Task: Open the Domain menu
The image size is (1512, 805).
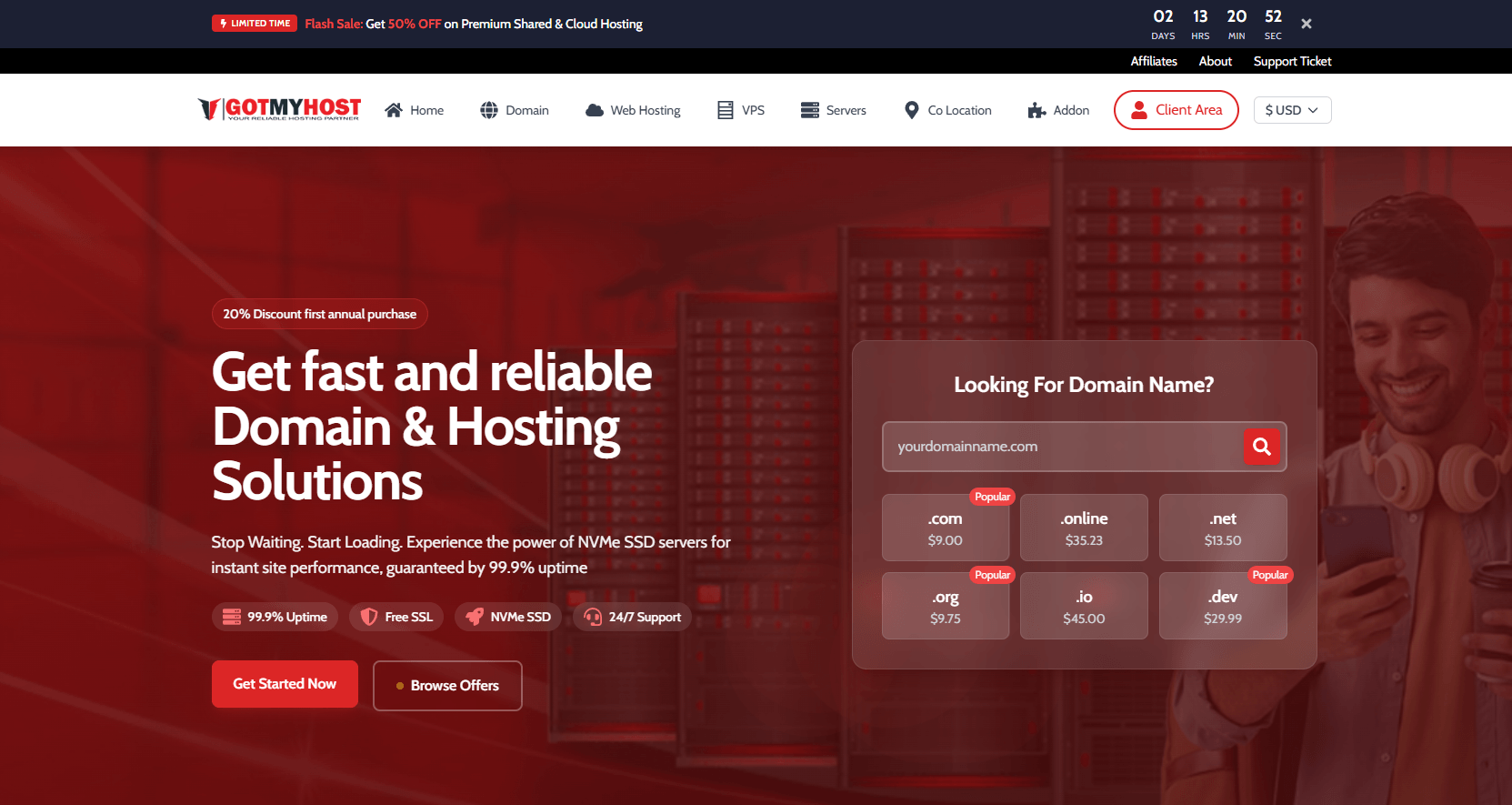Action: (x=515, y=110)
